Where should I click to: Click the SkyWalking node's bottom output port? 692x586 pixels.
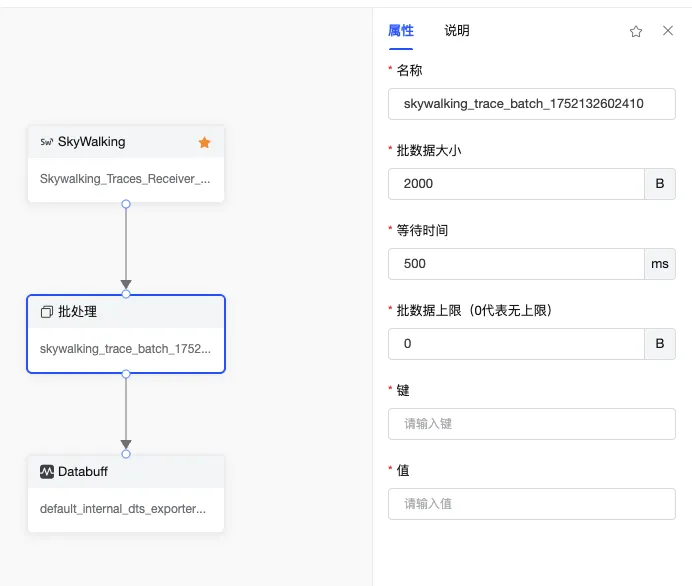click(126, 204)
